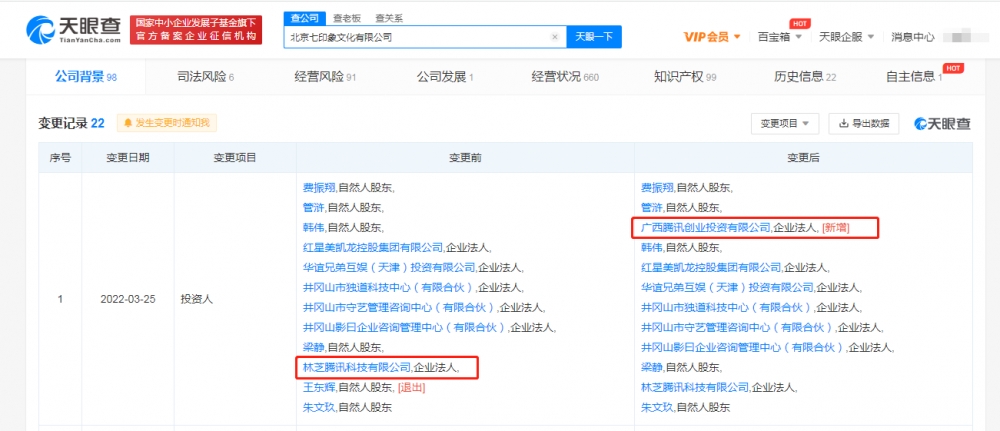Open 井冈山市独道科技中心 link in 变更后
1000x431 pixels.
(x=727, y=307)
